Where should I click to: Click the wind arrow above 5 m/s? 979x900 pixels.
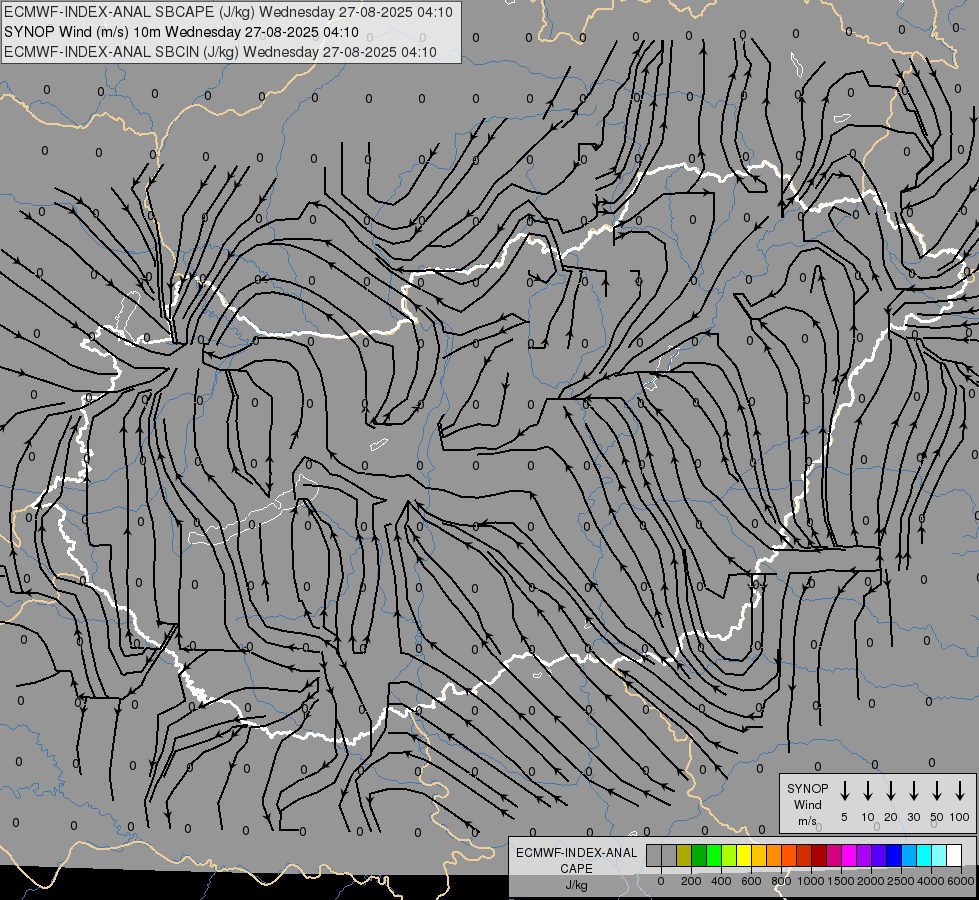[844, 790]
